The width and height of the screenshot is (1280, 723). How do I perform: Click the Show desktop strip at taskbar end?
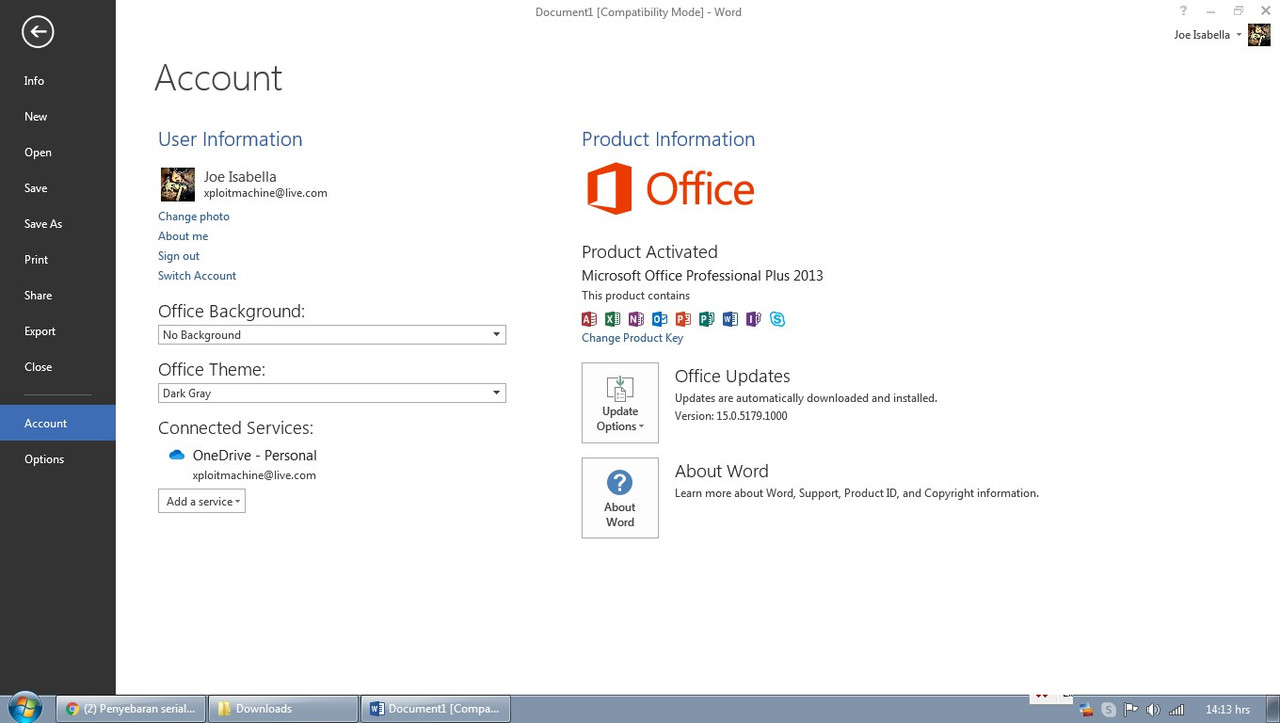pyautogui.click(x=1273, y=709)
